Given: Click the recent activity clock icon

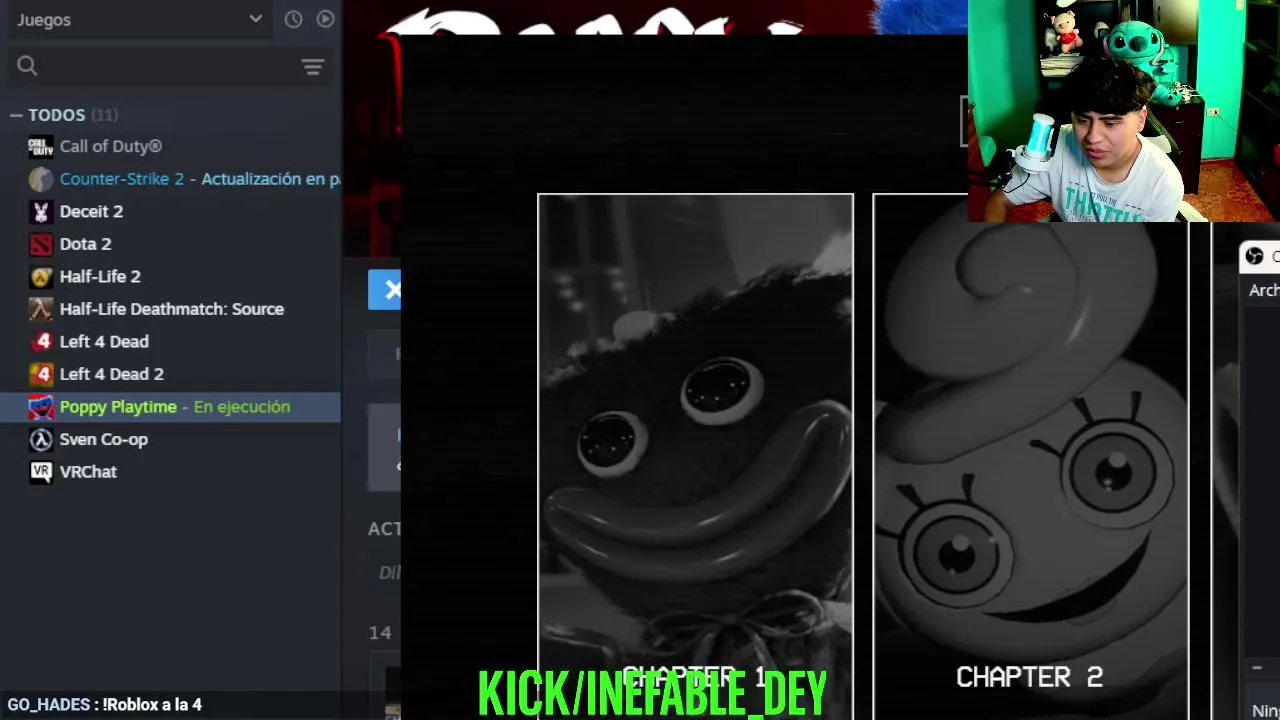Looking at the screenshot, I should [x=293, y=19].
